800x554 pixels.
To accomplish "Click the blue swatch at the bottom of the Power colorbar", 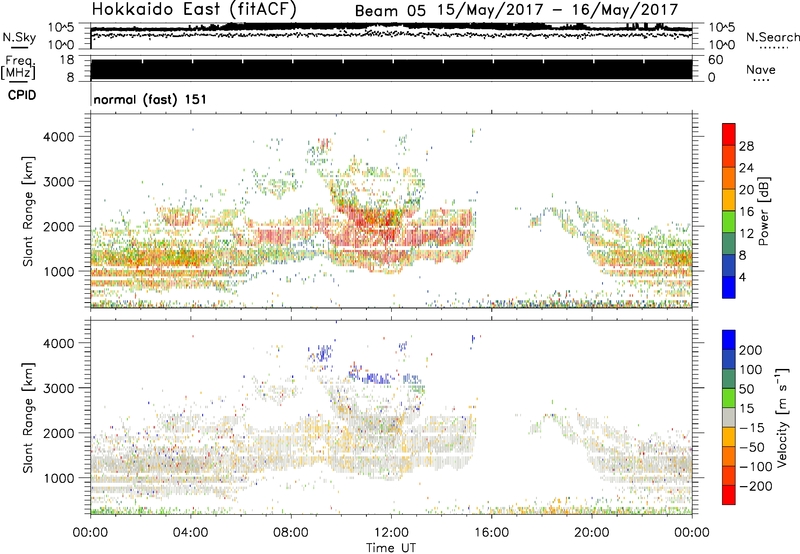I will (729, 287).
